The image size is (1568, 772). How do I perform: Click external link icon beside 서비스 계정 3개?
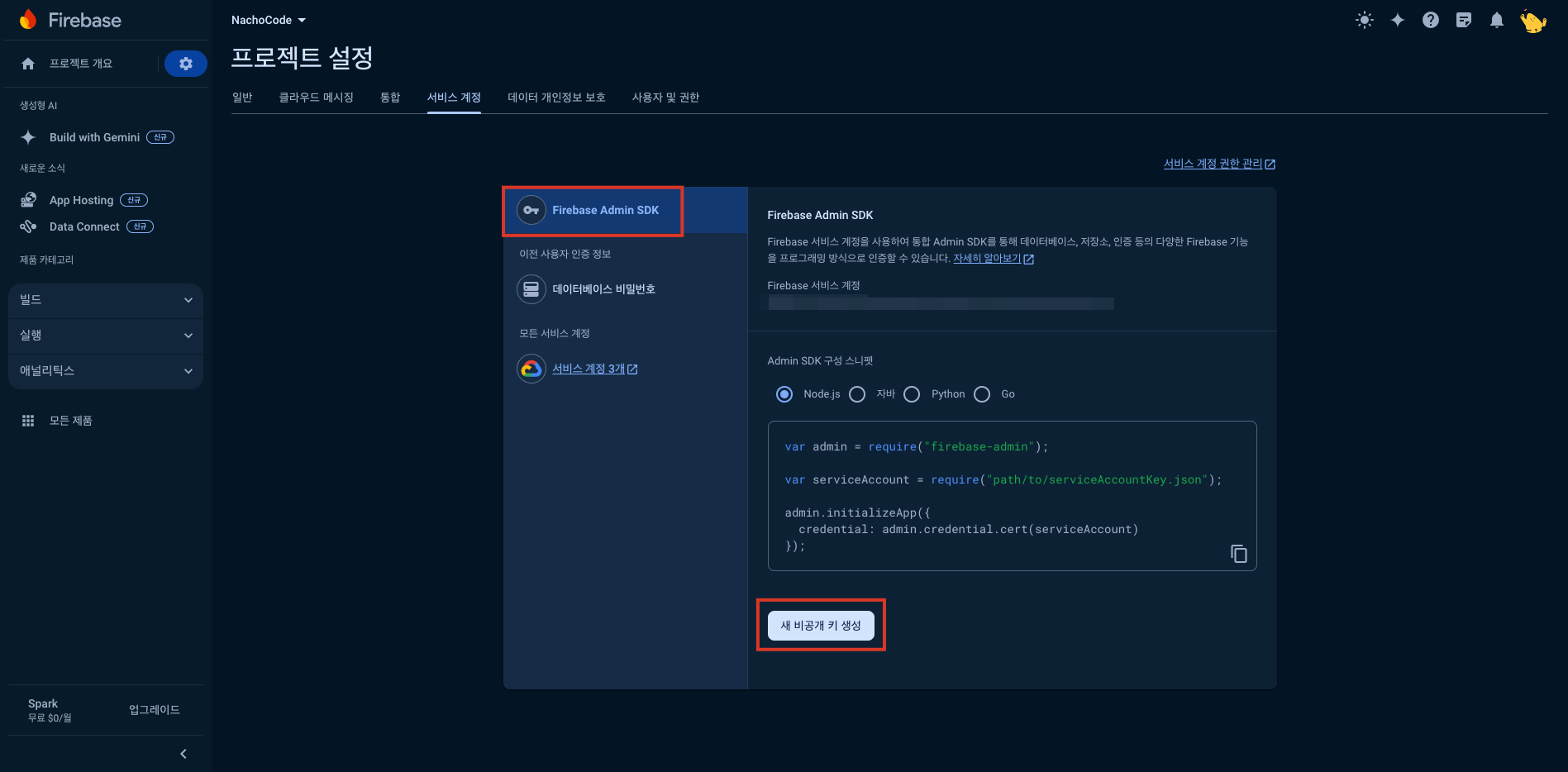[632, 369]
